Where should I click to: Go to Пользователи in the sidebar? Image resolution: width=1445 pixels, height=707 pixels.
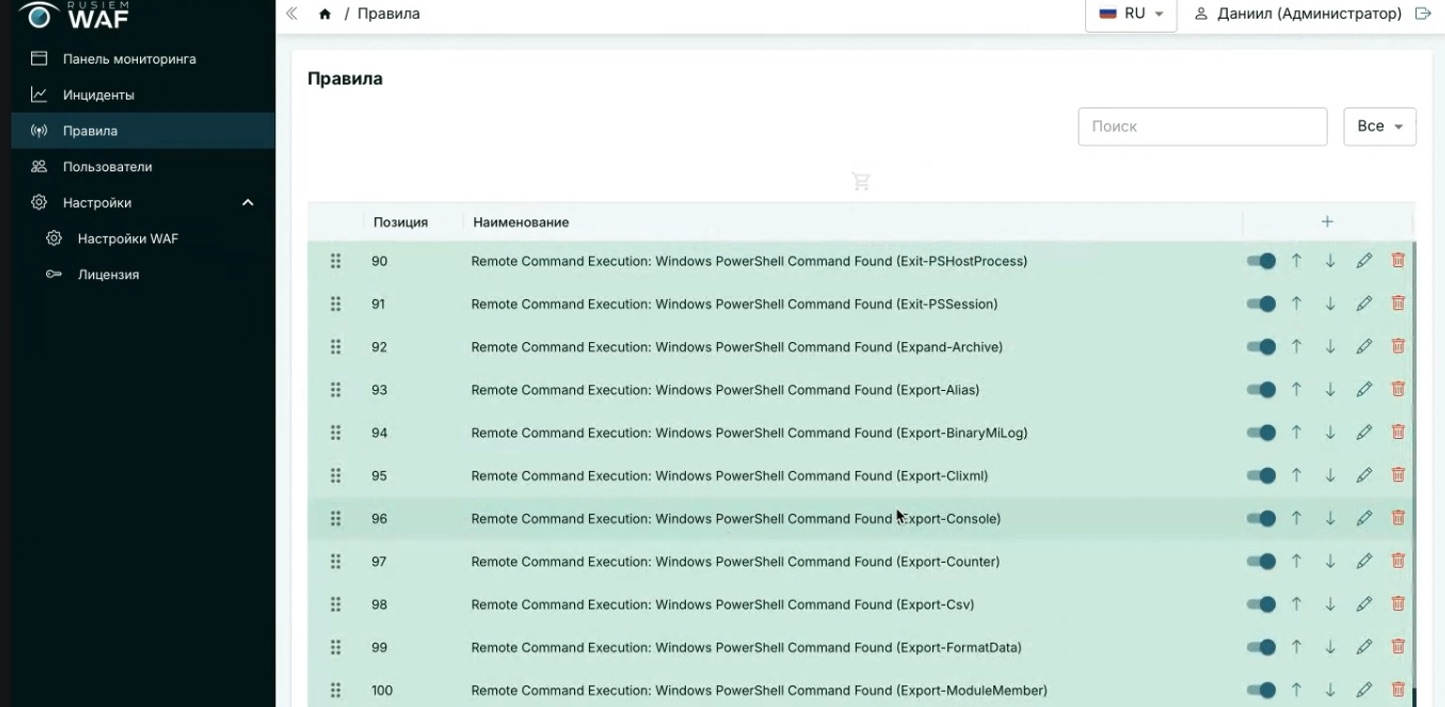107,167
